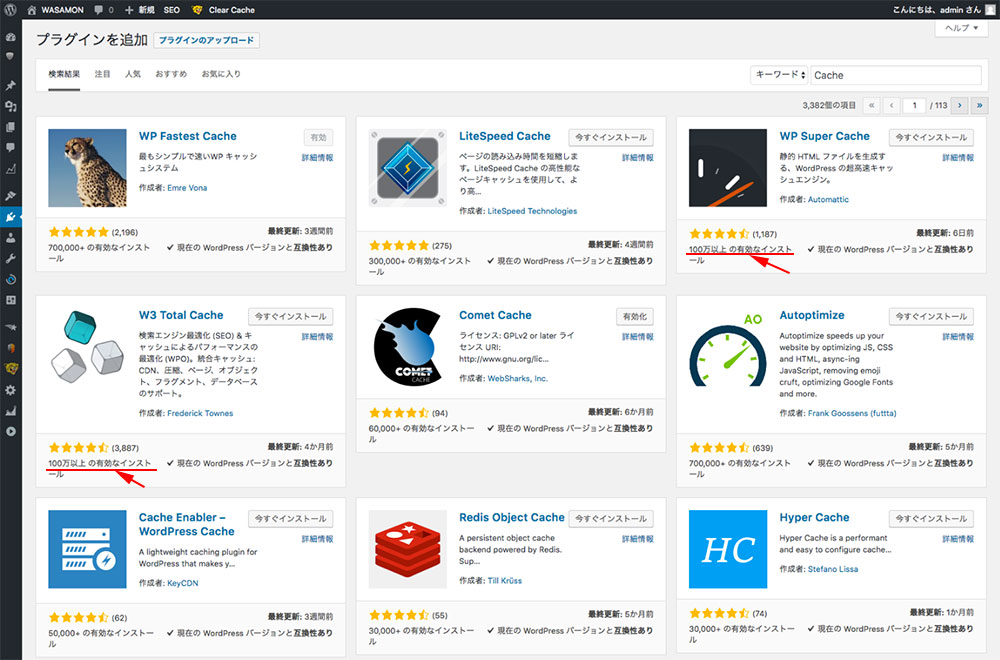Open W3 Total Cache title link
Image resolution: width=1000 pixels, height=660 pixels.
[x=181, y=315]
